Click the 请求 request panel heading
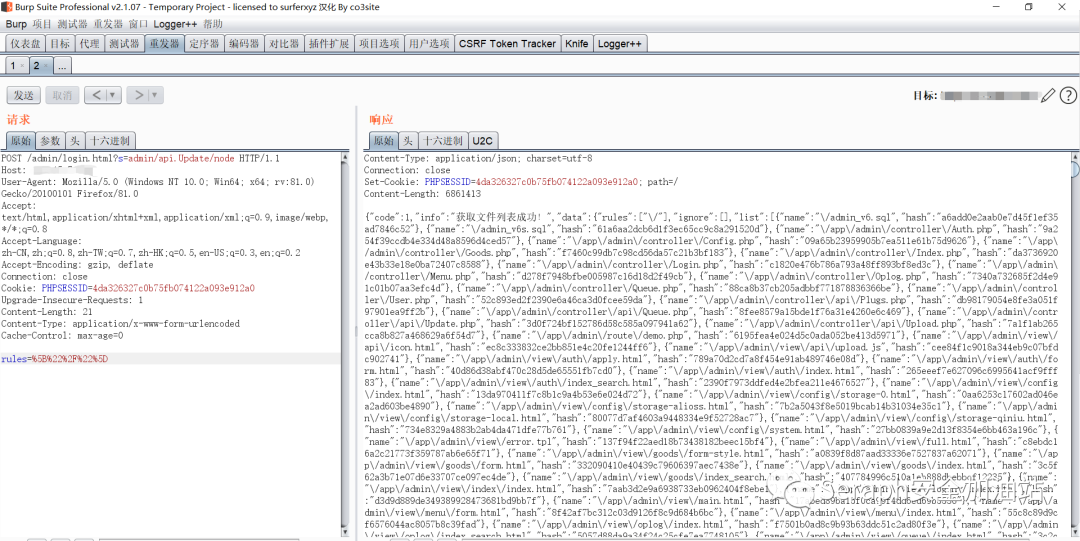 tap(19, 120)
